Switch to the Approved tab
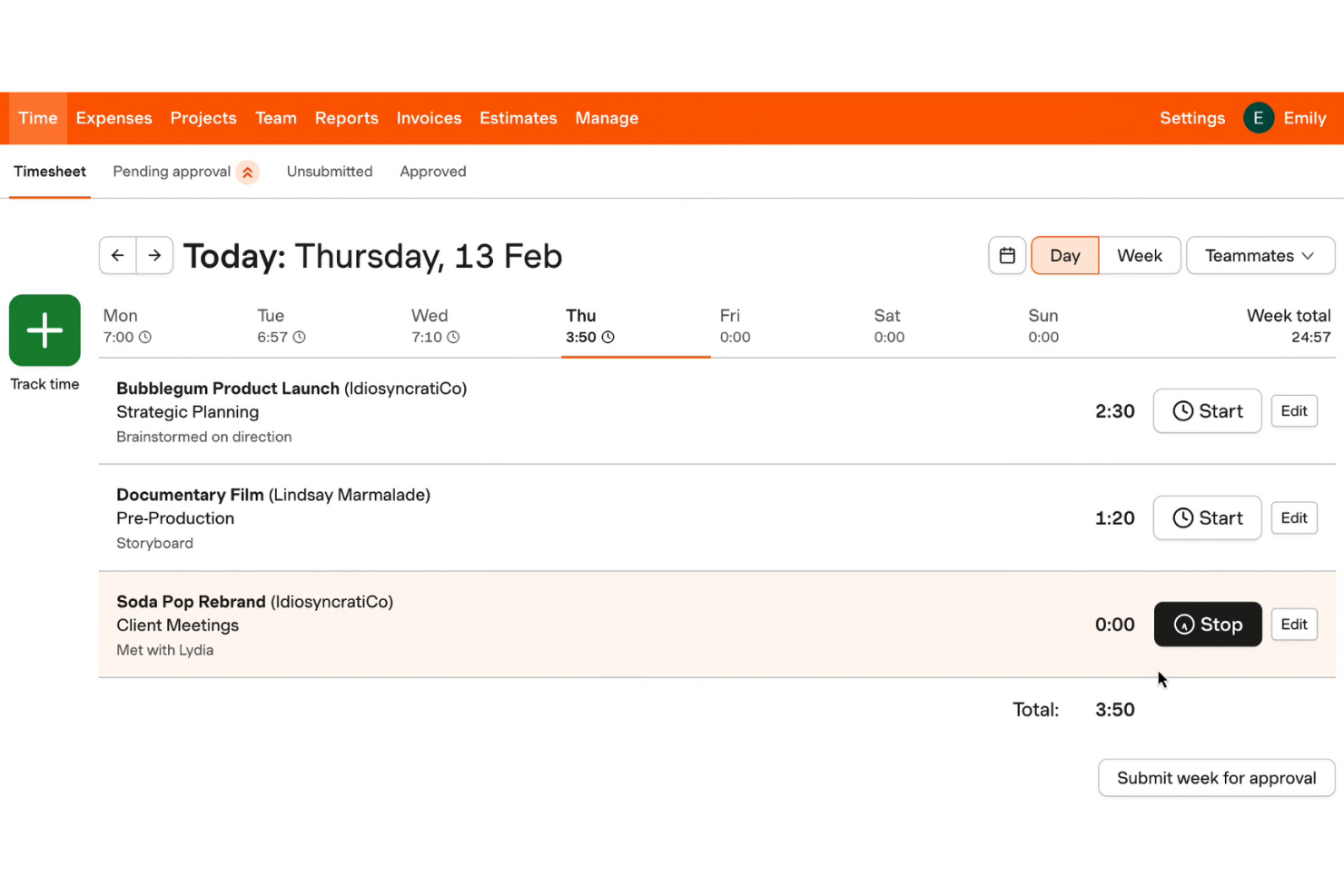 point(433,172)
